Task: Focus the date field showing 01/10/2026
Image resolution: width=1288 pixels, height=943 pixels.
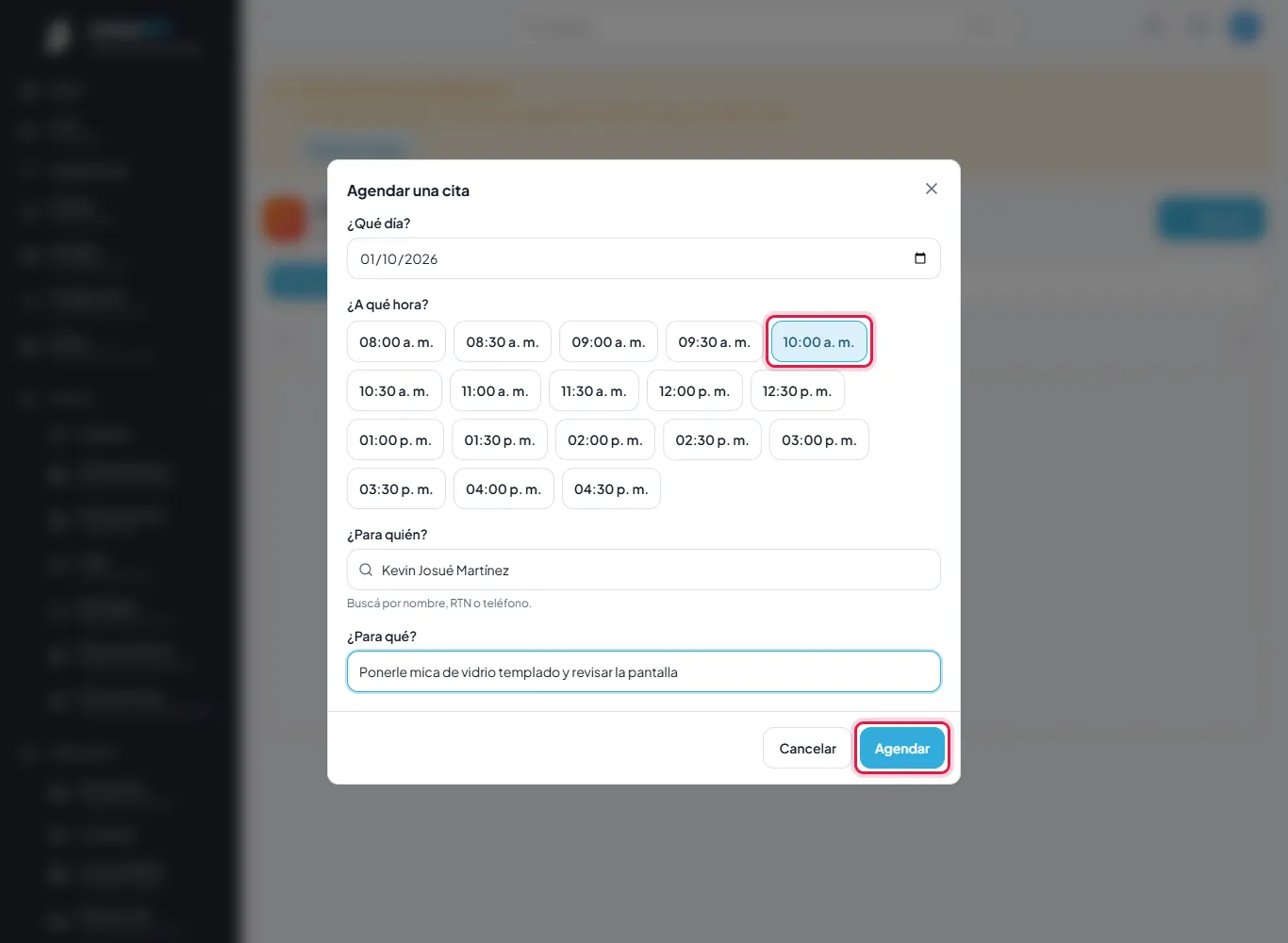Action: [644, 258]
